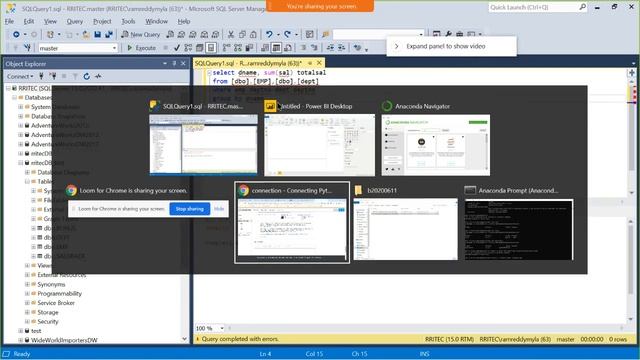Viewport: 640px width, 360px height.
Task: Open the Object Explorer window position dropdown arrow
Action: click(x=165, y=64)
